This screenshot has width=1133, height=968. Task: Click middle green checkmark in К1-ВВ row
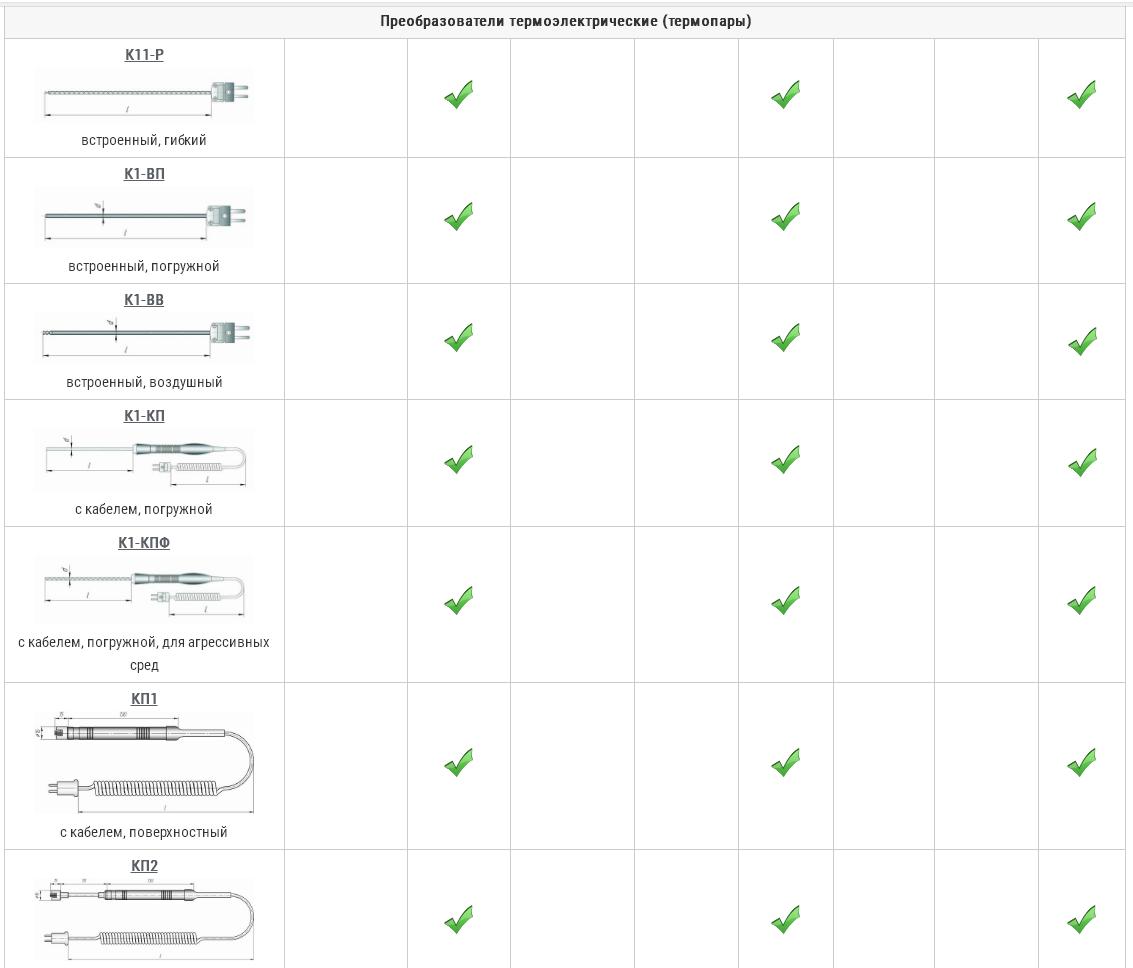[785, 339]
